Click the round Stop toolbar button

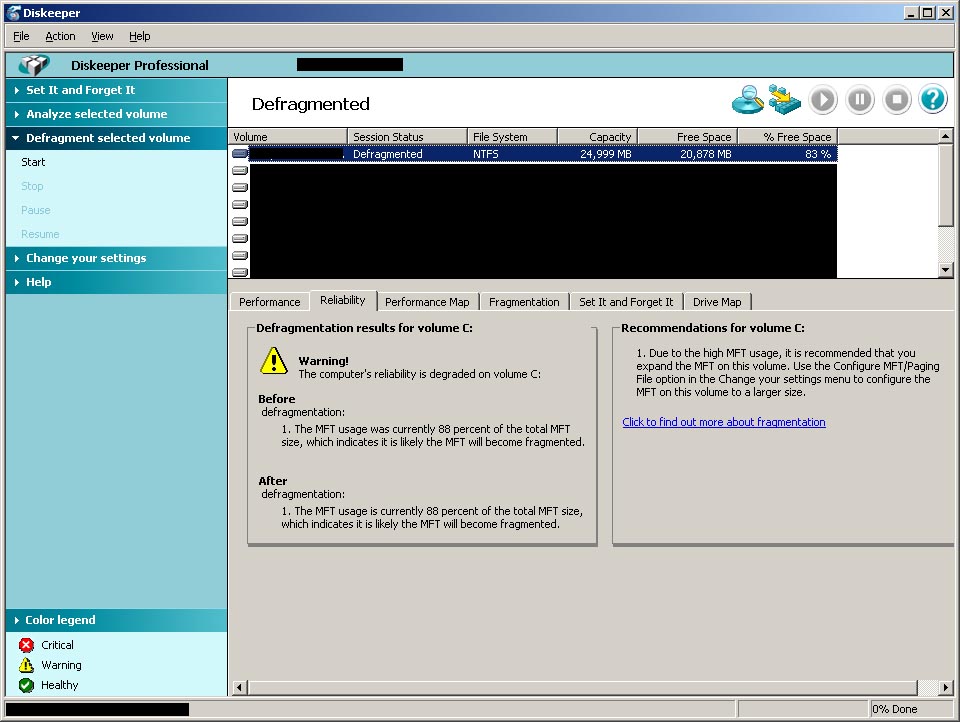click(897, 100)
